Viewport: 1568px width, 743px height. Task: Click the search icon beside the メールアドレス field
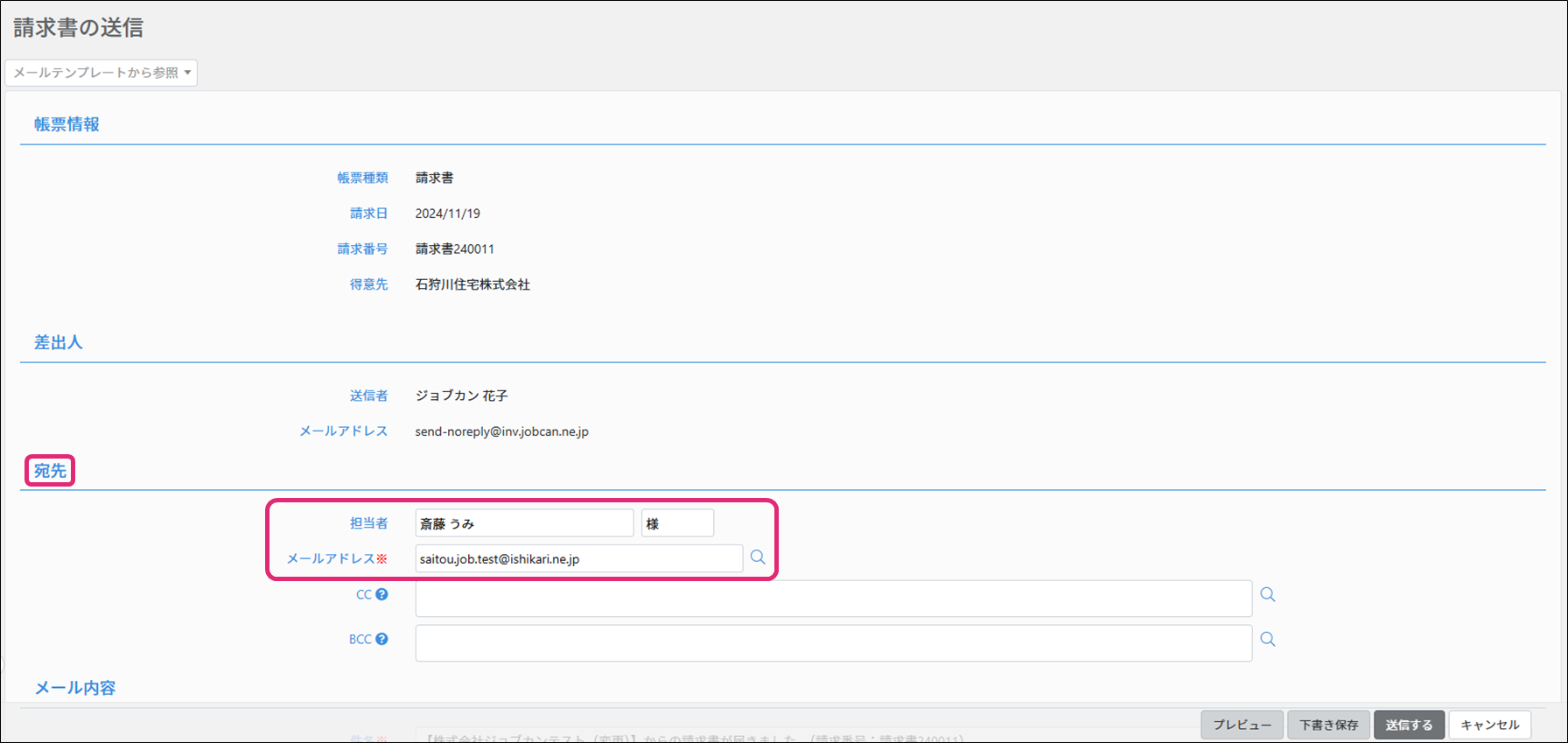(x=758, y=557)
